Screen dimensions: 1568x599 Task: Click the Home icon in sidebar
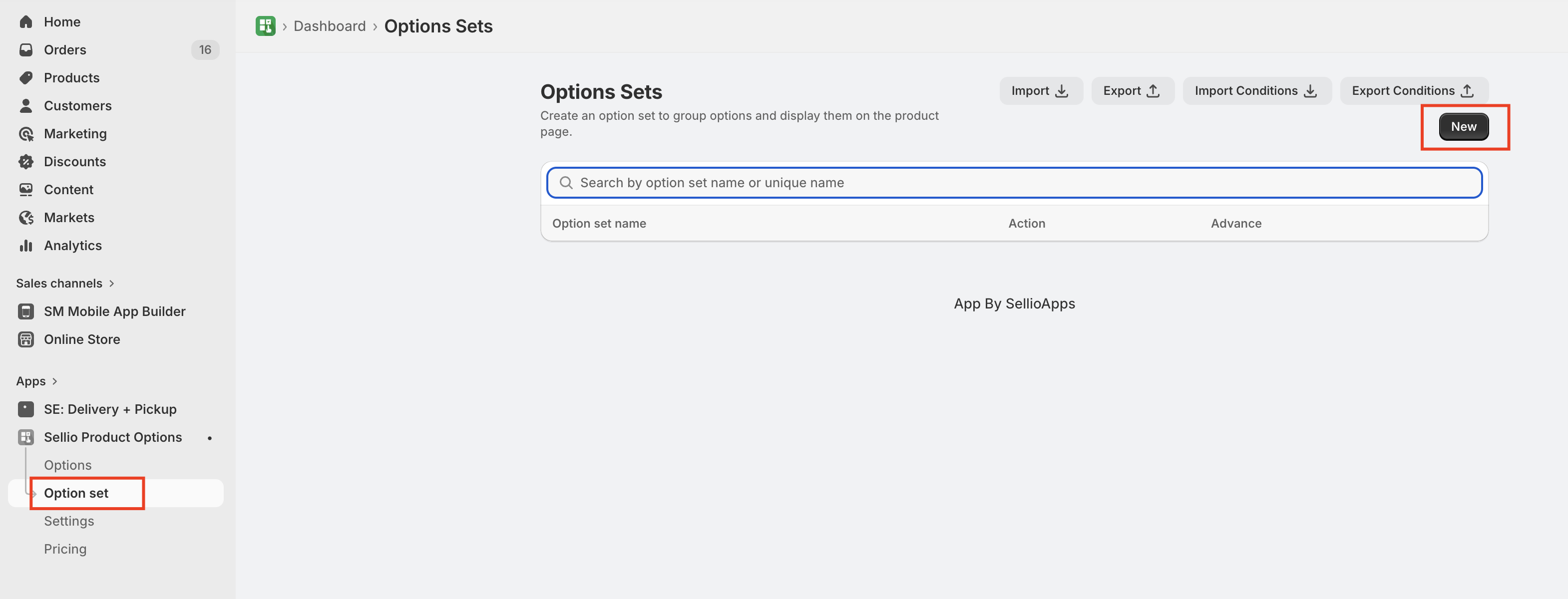click(25, 22)
